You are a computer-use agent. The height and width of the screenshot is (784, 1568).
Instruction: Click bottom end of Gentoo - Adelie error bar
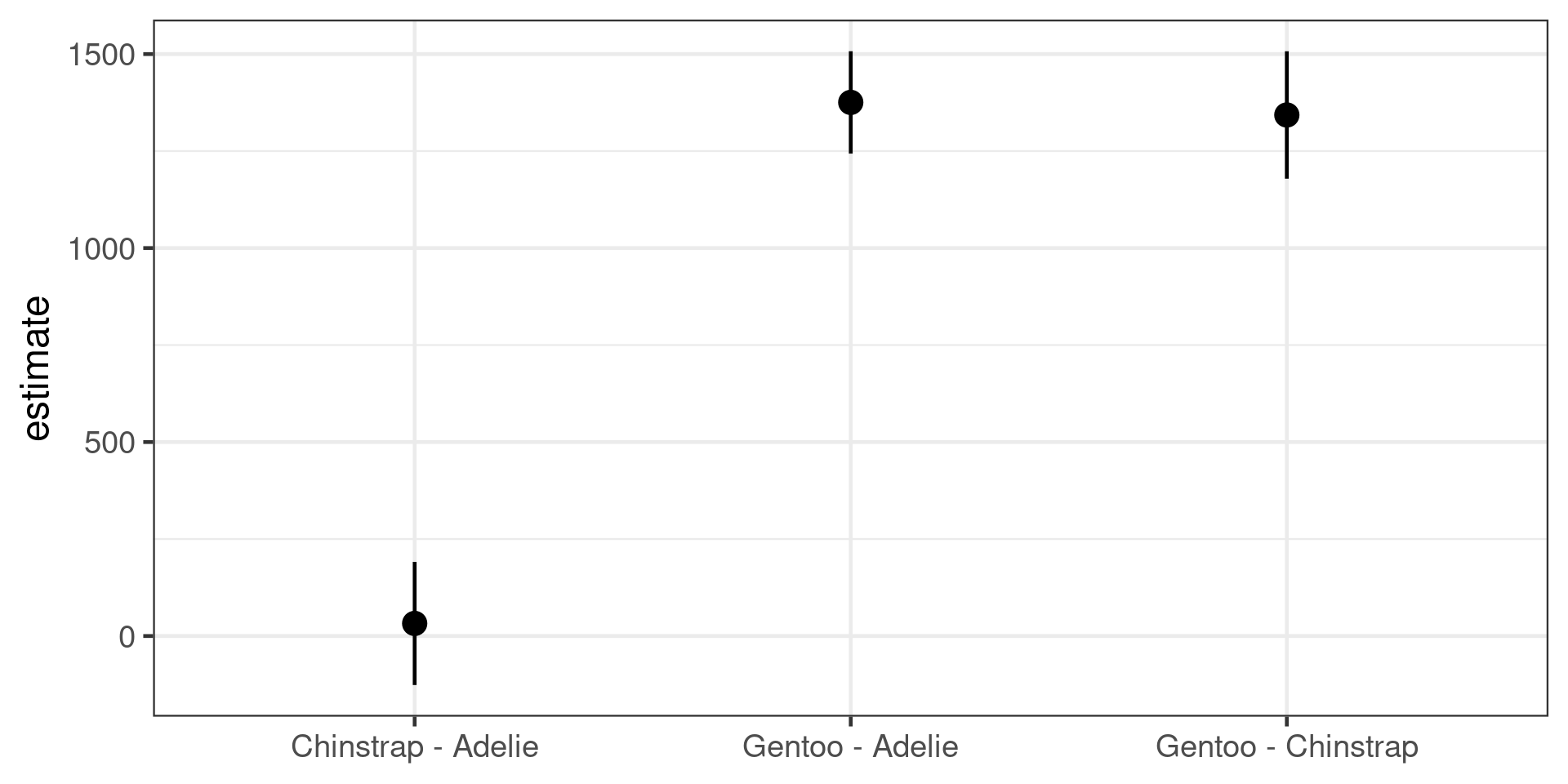850,152
